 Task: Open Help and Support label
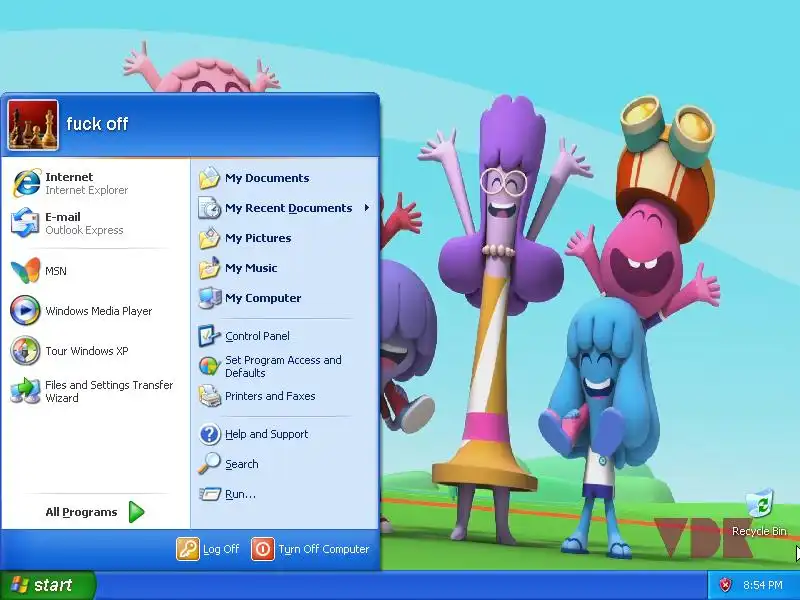click(x=266, y=434)
